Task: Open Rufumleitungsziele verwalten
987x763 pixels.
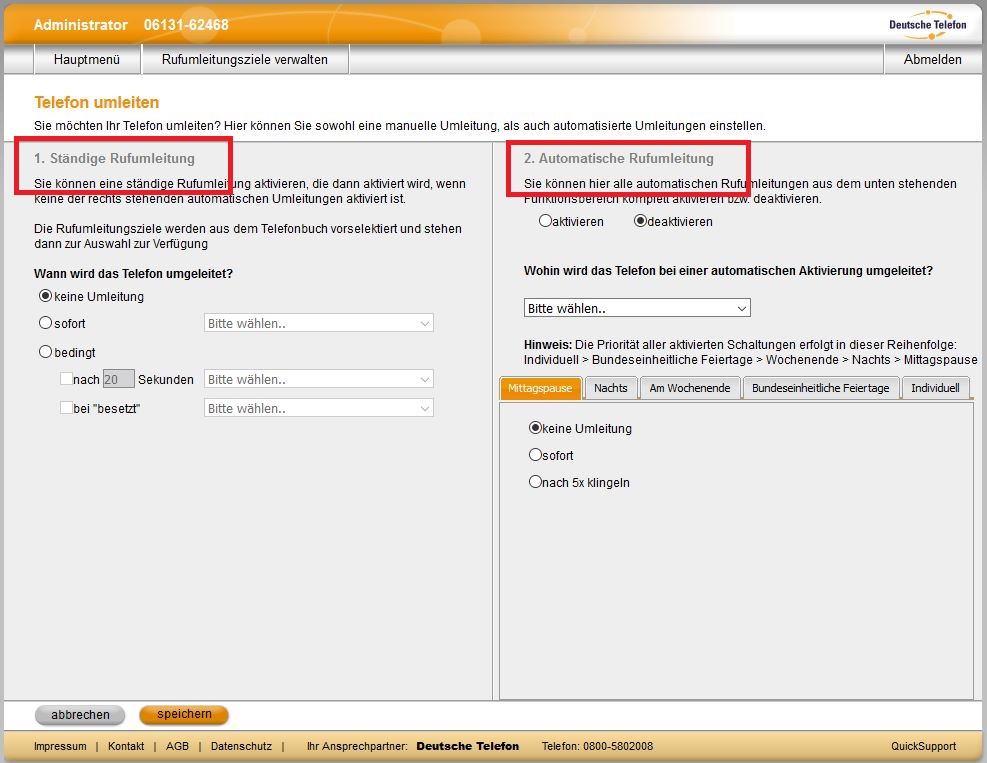Action: pyautogui.click(x=244, y=60)
